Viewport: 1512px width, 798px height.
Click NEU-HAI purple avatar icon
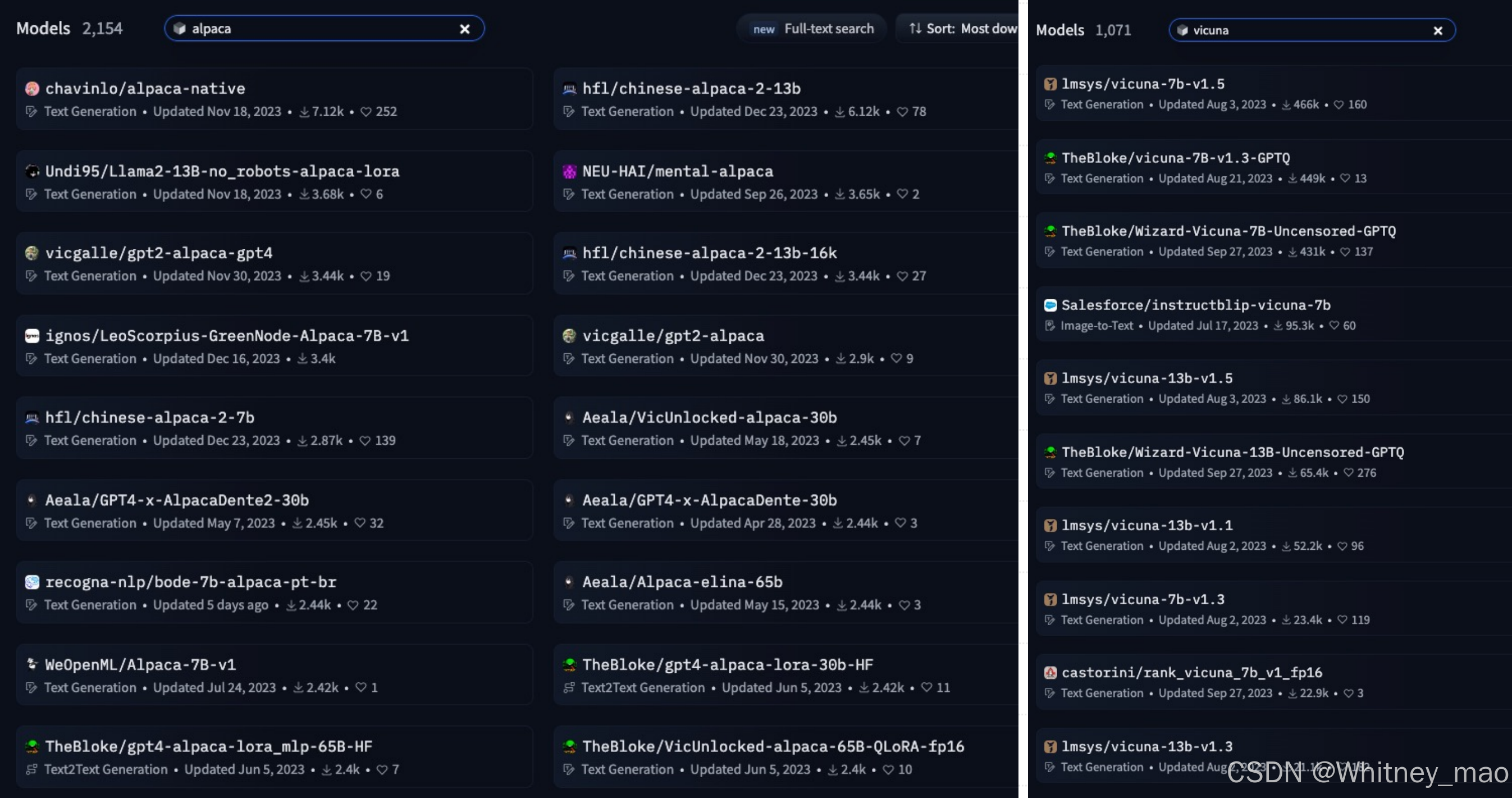(x=569, y=171)
